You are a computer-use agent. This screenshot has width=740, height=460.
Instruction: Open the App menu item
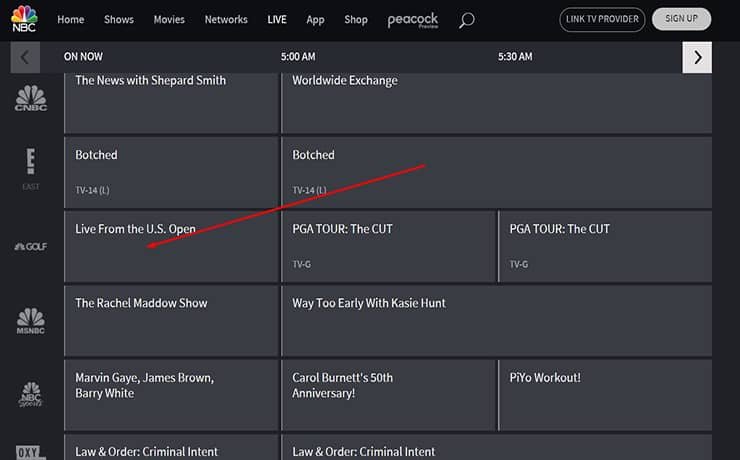coord(315,20)
